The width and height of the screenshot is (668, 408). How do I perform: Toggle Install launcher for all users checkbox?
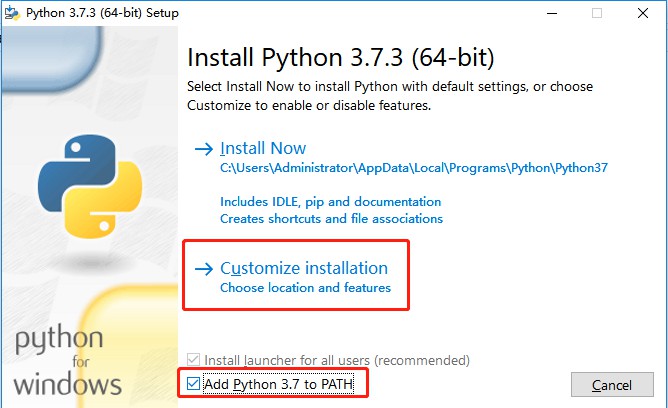pyautogui.click(x=193, y=360)
